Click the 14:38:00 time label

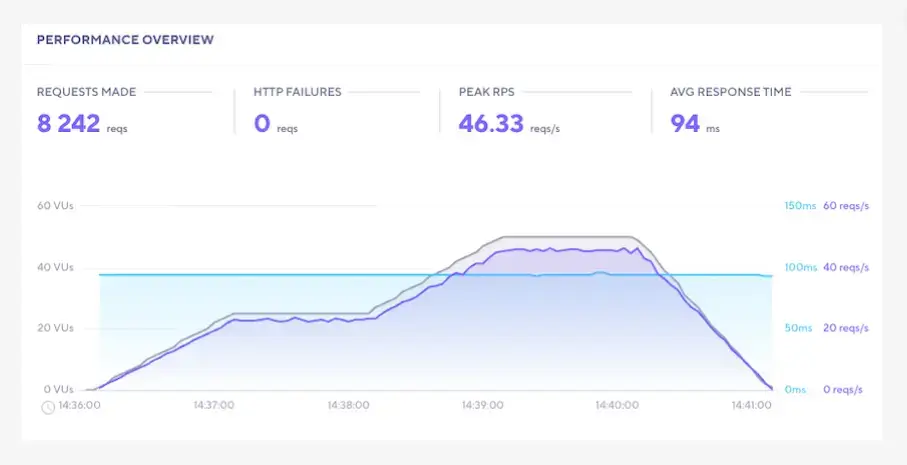coord(348,405)
